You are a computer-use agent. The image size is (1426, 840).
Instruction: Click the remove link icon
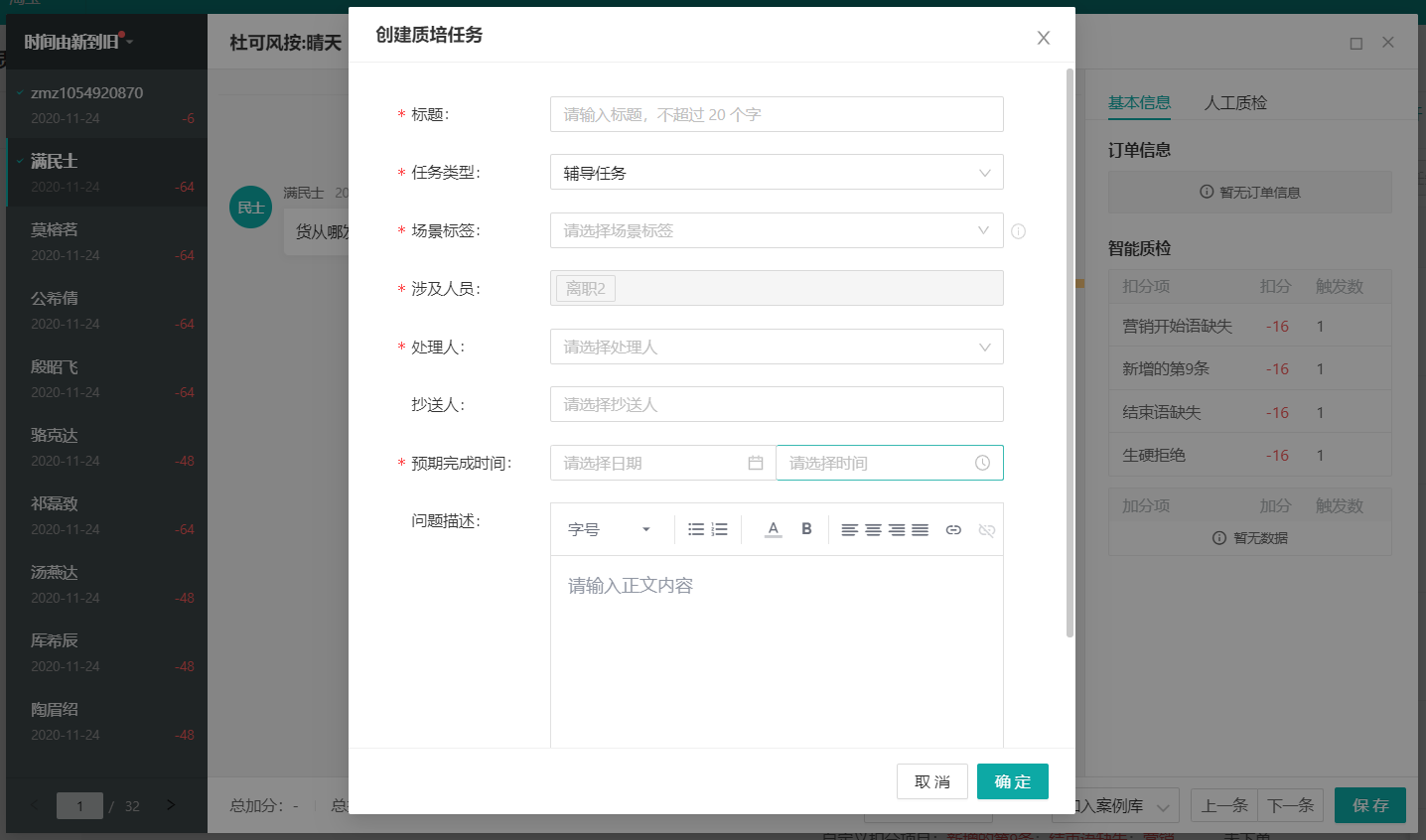[986, 530]
